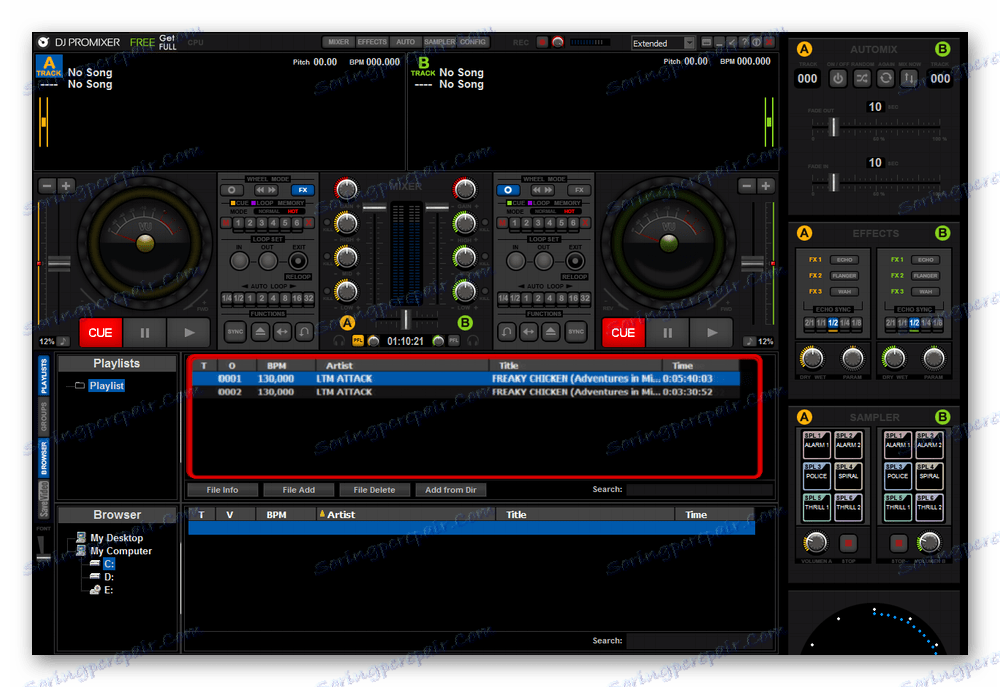Open AUTO tab in top bar
This screenshot has width=1000, height=687.
[406, 42]
